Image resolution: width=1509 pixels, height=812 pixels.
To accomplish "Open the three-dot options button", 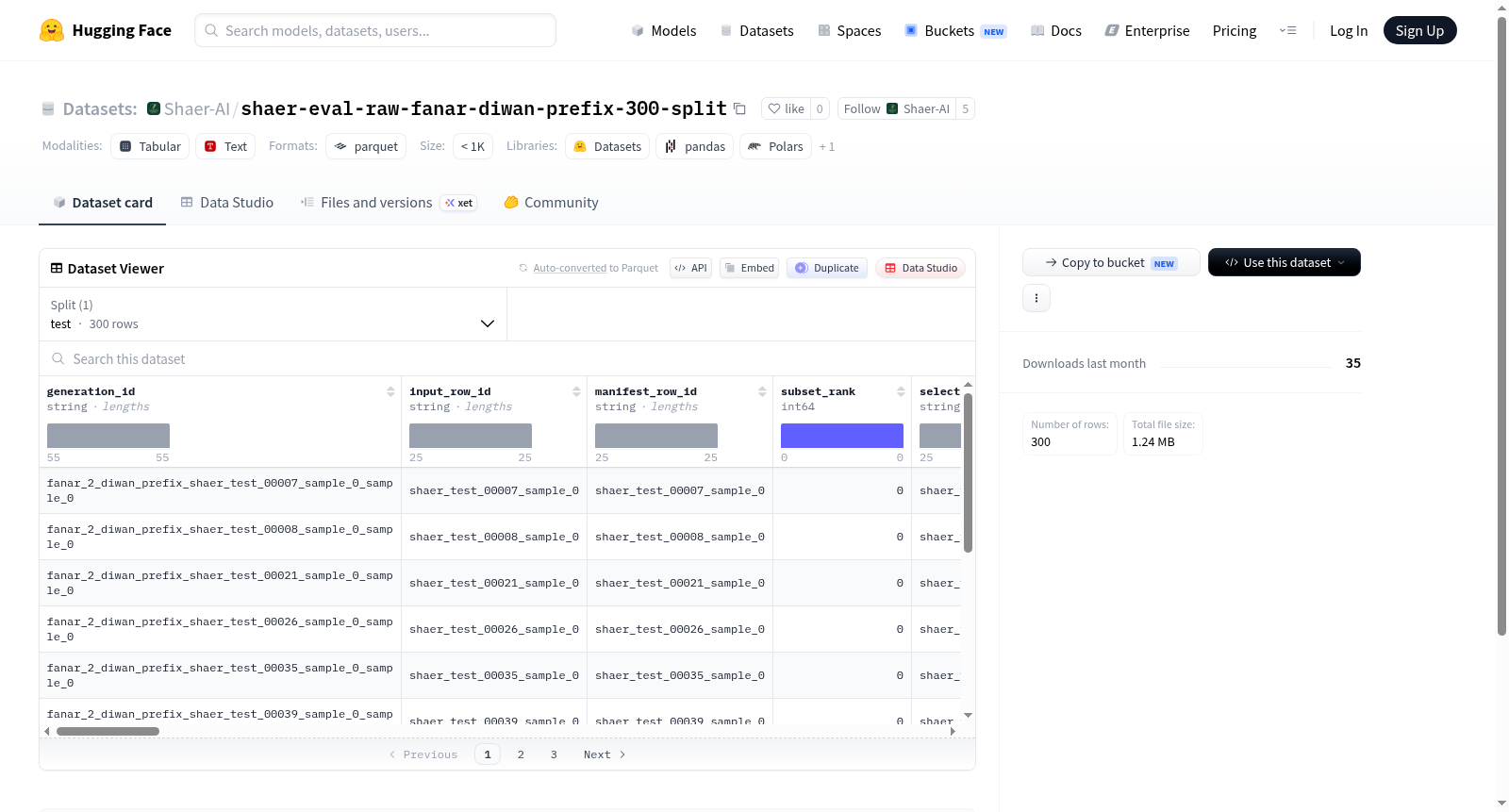I will (x=1036, y=298).
